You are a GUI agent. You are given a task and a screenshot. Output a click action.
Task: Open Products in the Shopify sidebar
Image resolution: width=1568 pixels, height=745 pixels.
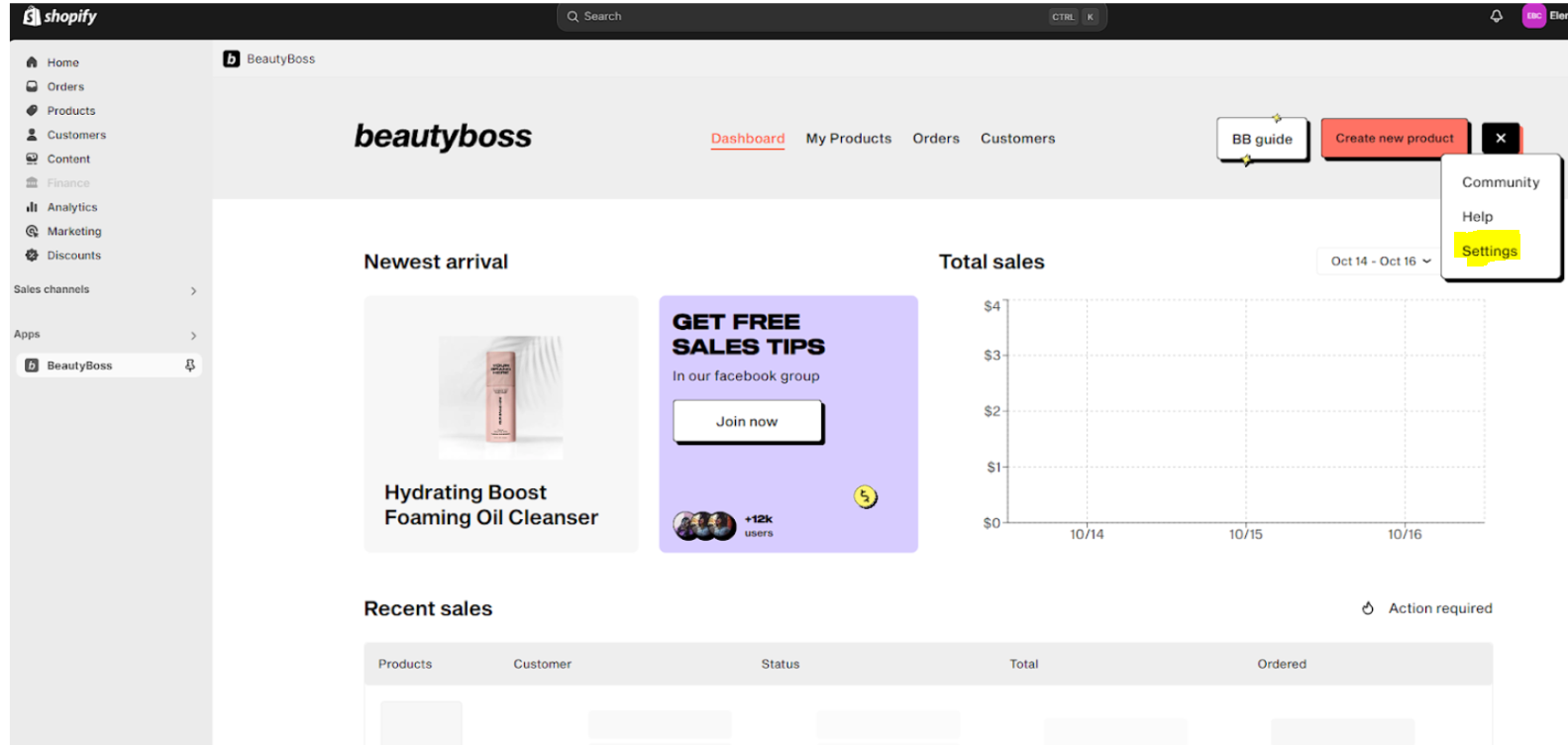(71, 111)
